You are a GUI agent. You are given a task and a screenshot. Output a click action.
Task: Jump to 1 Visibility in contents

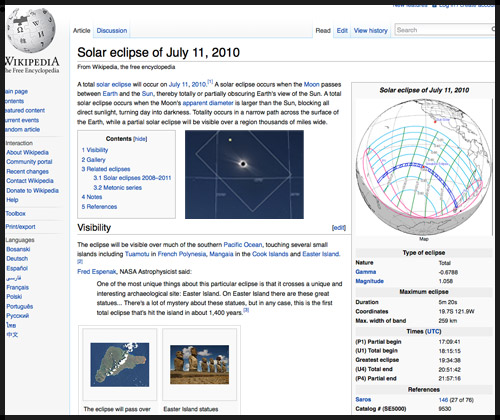click(x=95, y=150)
